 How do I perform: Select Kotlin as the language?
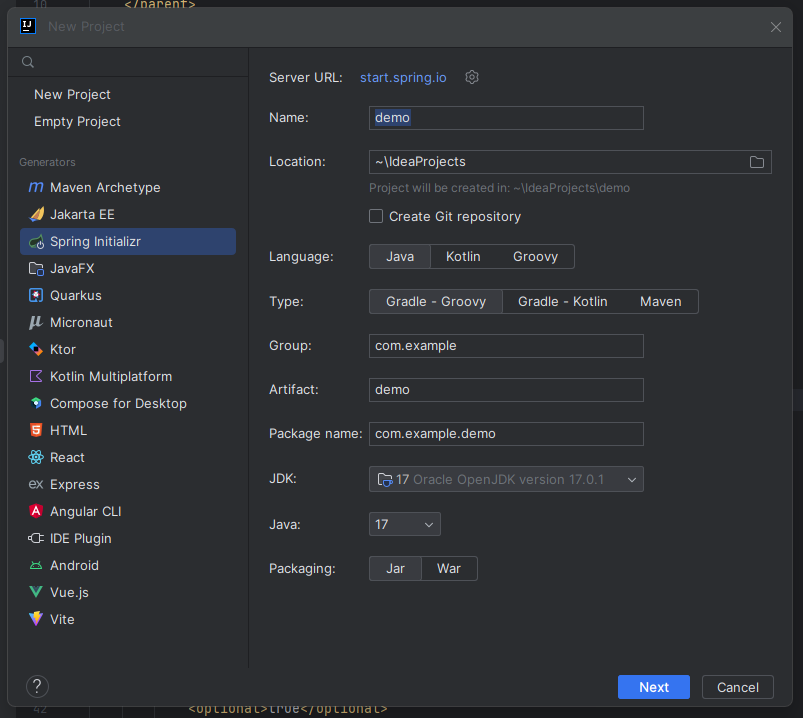463,257
